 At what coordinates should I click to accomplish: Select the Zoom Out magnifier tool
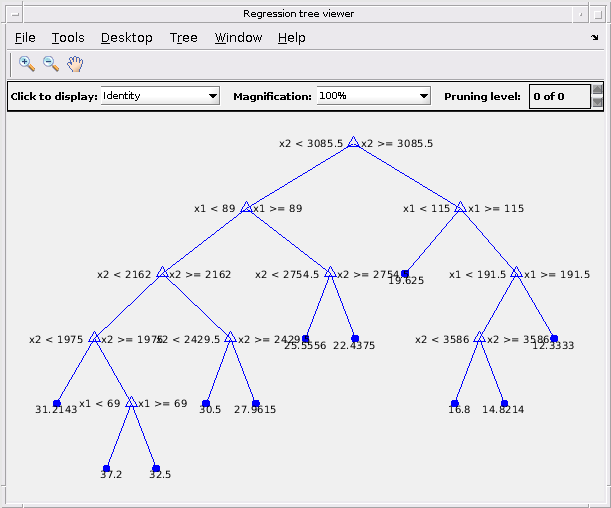point(51,64)
